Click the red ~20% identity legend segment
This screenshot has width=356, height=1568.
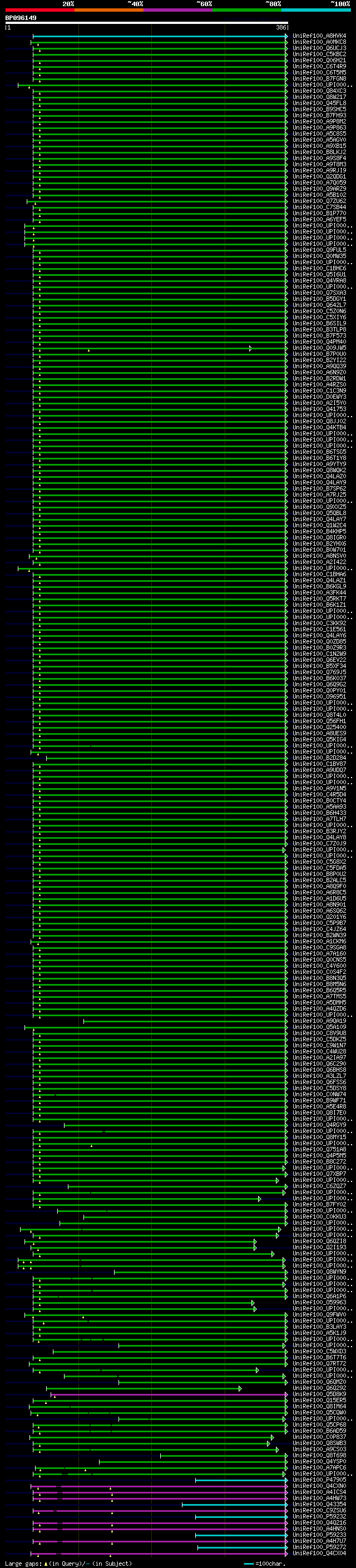click(40, 11)
